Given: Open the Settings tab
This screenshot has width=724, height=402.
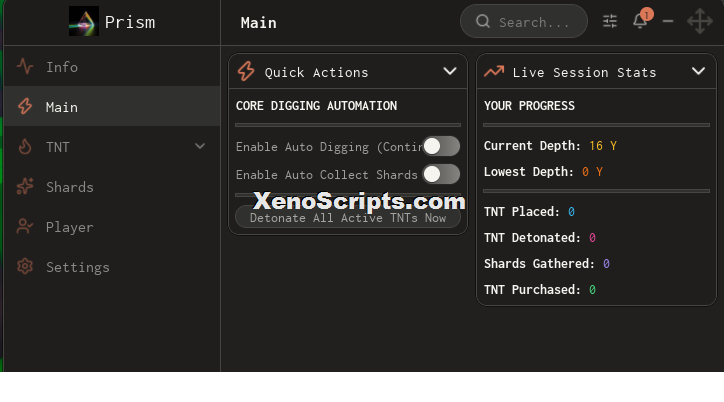Looking at the screenshot, I should (112, 266).
